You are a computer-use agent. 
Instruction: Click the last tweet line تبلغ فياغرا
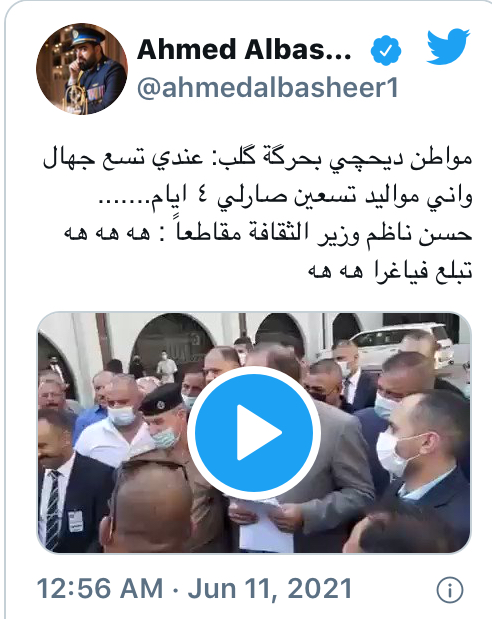pos(390,271)
